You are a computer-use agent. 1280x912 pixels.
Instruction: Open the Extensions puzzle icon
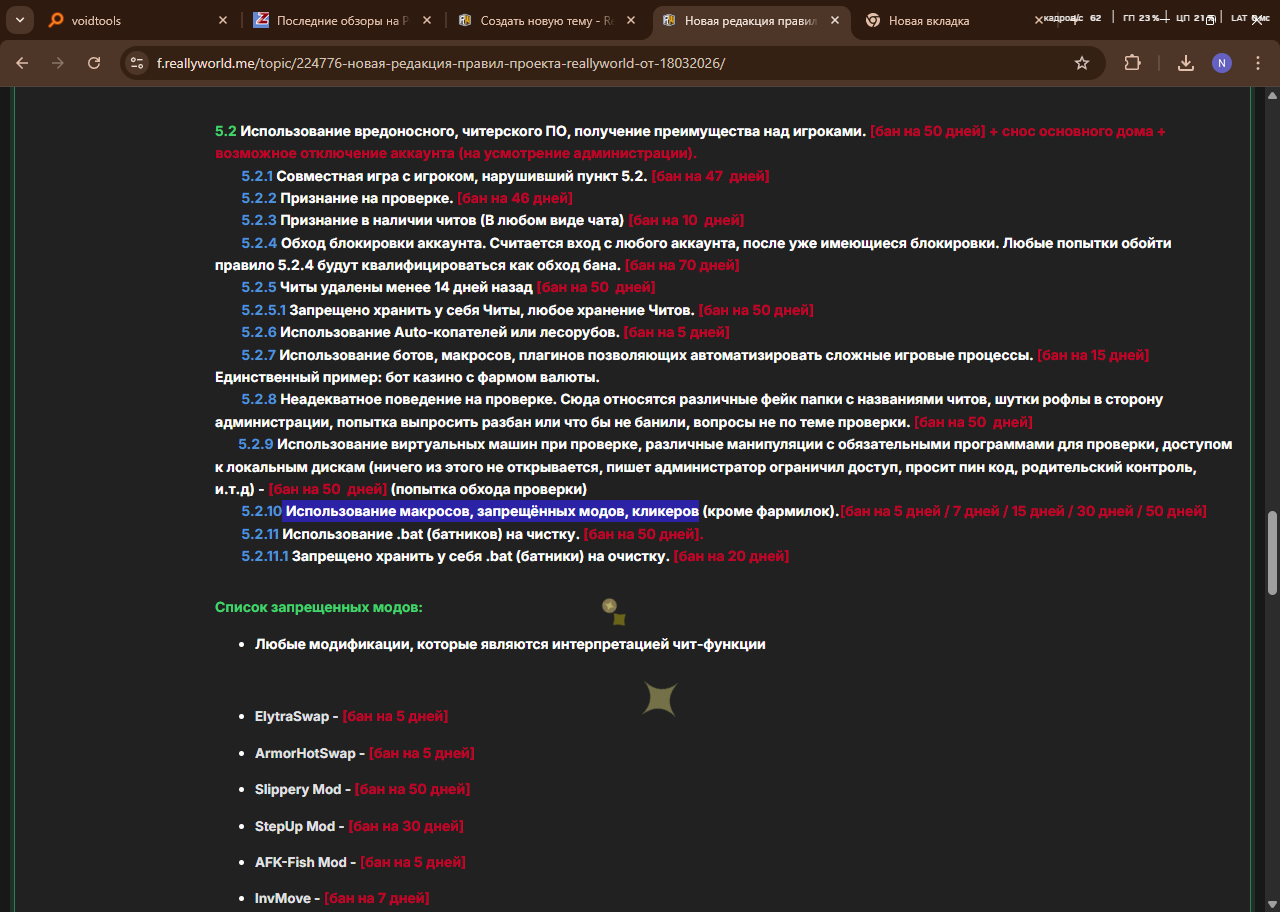click(1132, 63)
